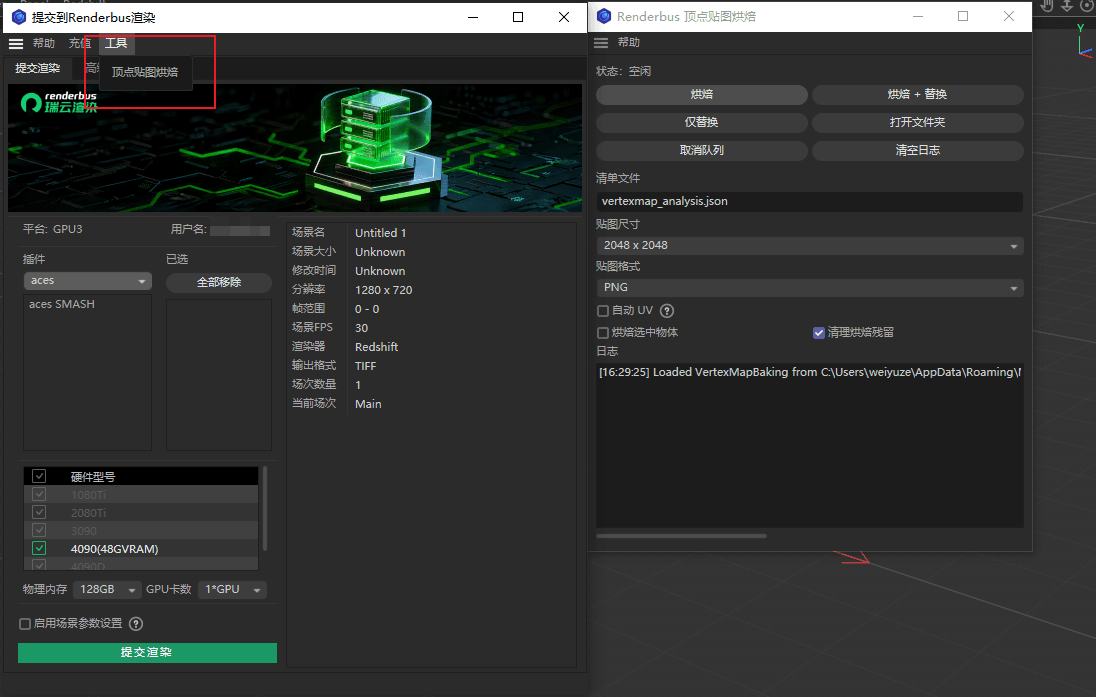Click the green 提交渲染 submit button
The width and height of the screenshot is (1096, 697).
pyautogui.click(x=147, y=652)
